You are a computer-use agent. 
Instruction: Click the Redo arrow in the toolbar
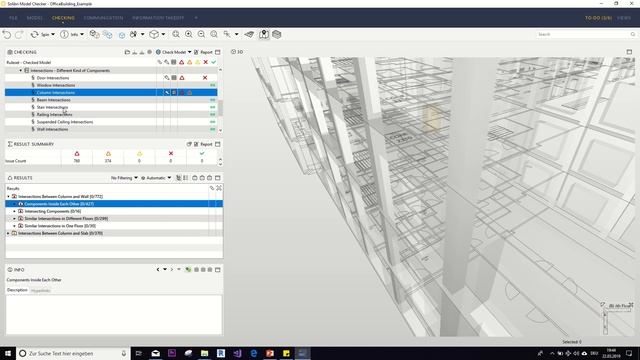[x=19, y=35]
